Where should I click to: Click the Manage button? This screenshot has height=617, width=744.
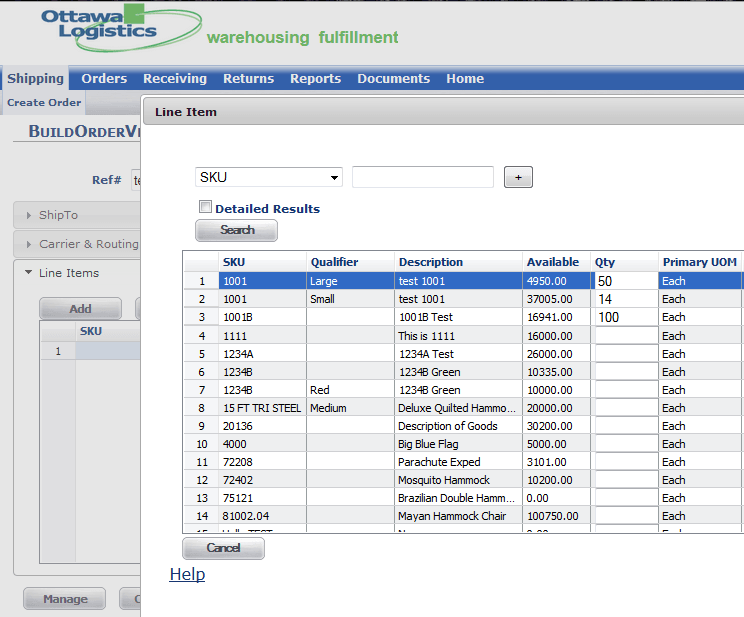[x=65, y=599]
